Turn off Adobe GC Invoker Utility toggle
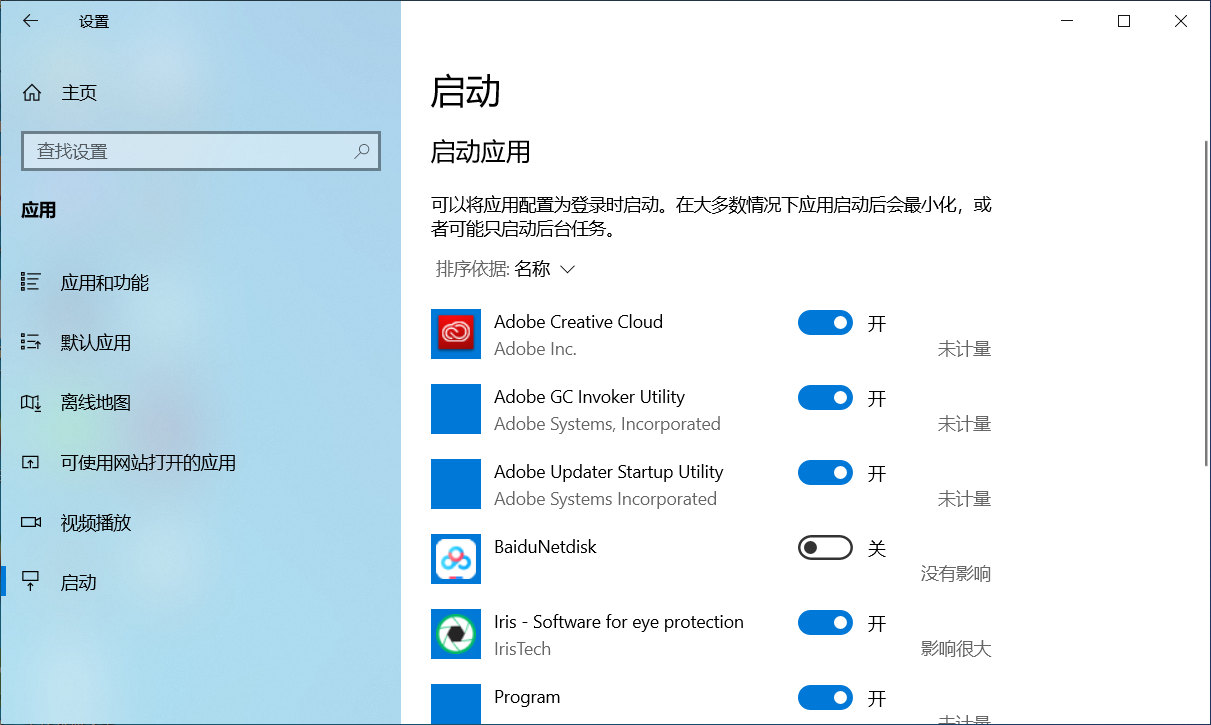1211x725 pixels. pos(825,398)
